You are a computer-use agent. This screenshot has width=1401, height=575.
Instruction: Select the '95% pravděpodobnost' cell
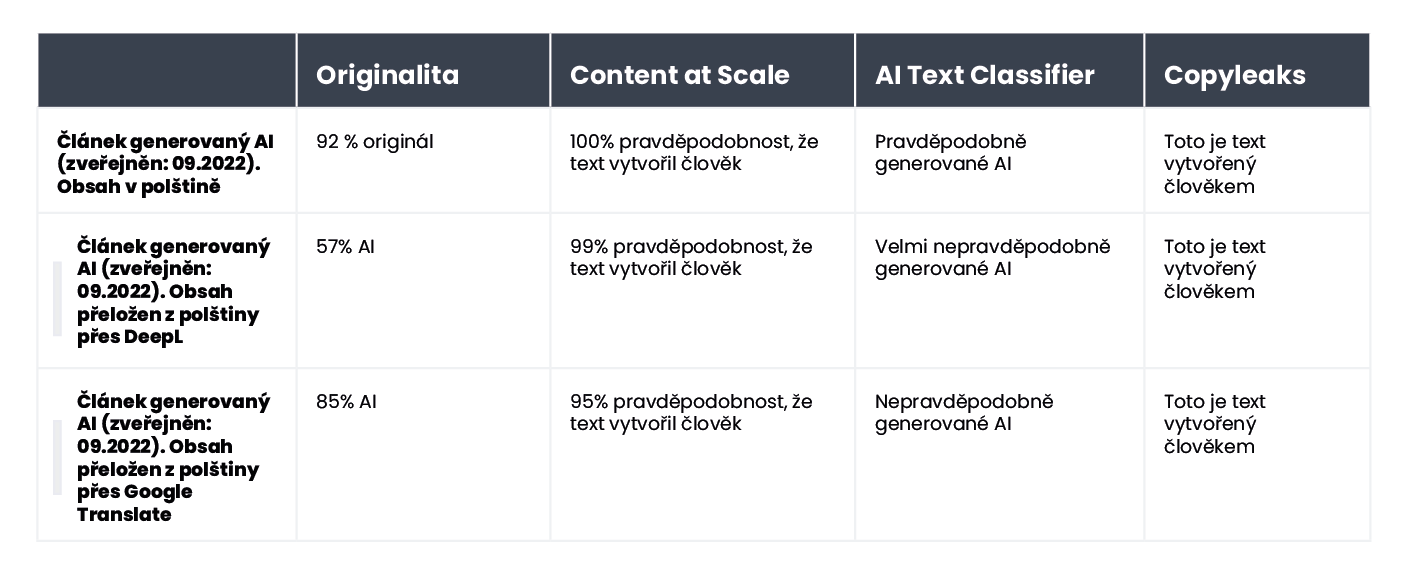691,412
